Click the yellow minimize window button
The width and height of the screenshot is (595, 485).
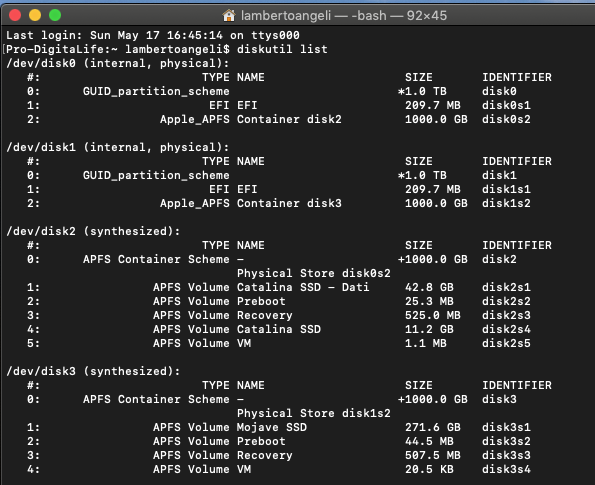click(x=35, y=15)
